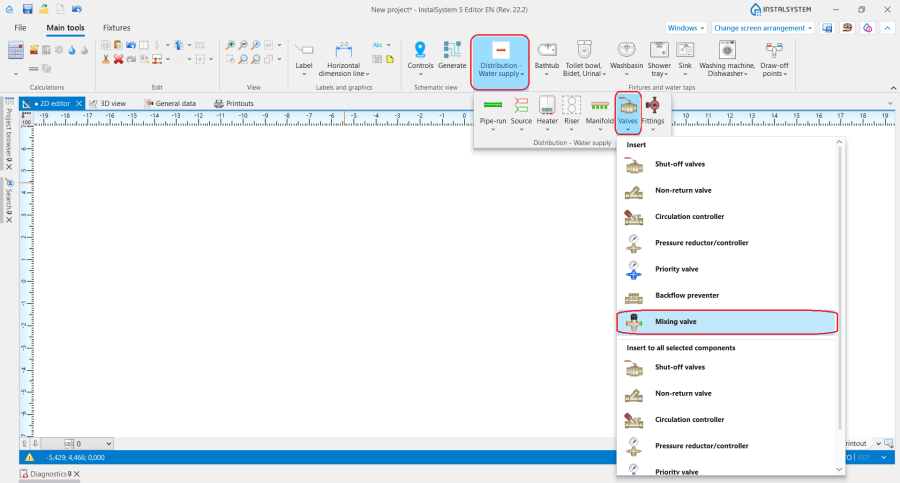Open the Windows dropdown
Screen dimensions: 900x483
click(685, 28)
